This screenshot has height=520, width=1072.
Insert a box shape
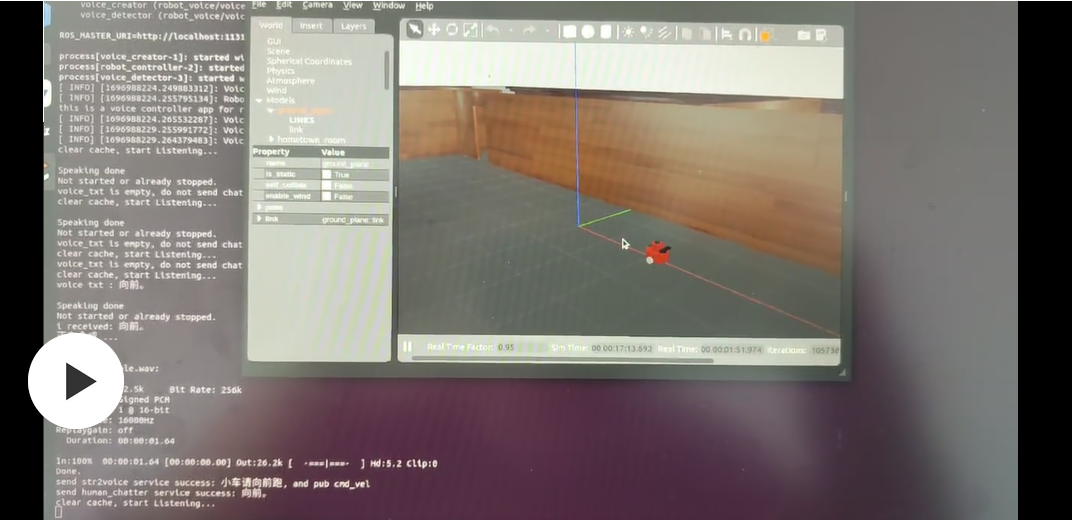pyautogui.click(x=570, y=31)
